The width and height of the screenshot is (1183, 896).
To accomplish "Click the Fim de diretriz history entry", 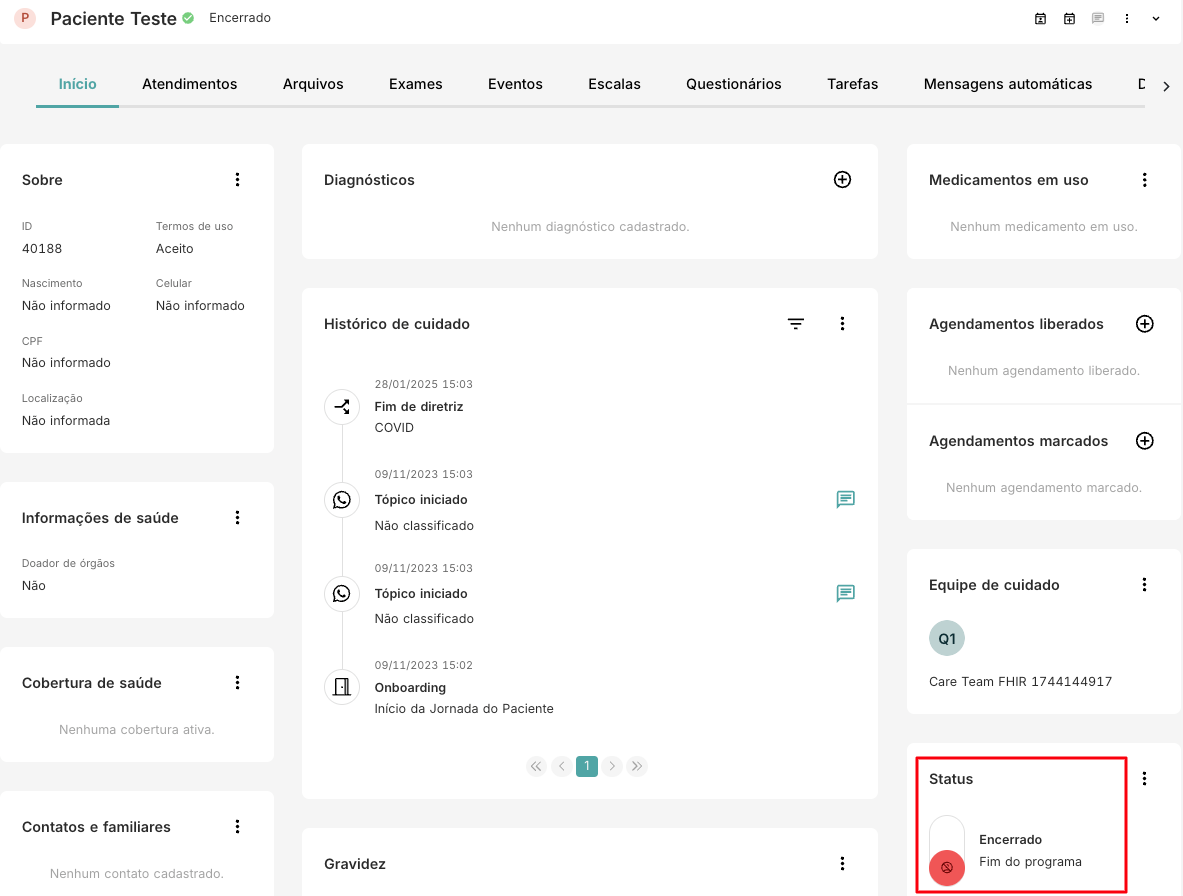I will pos(418,407).
